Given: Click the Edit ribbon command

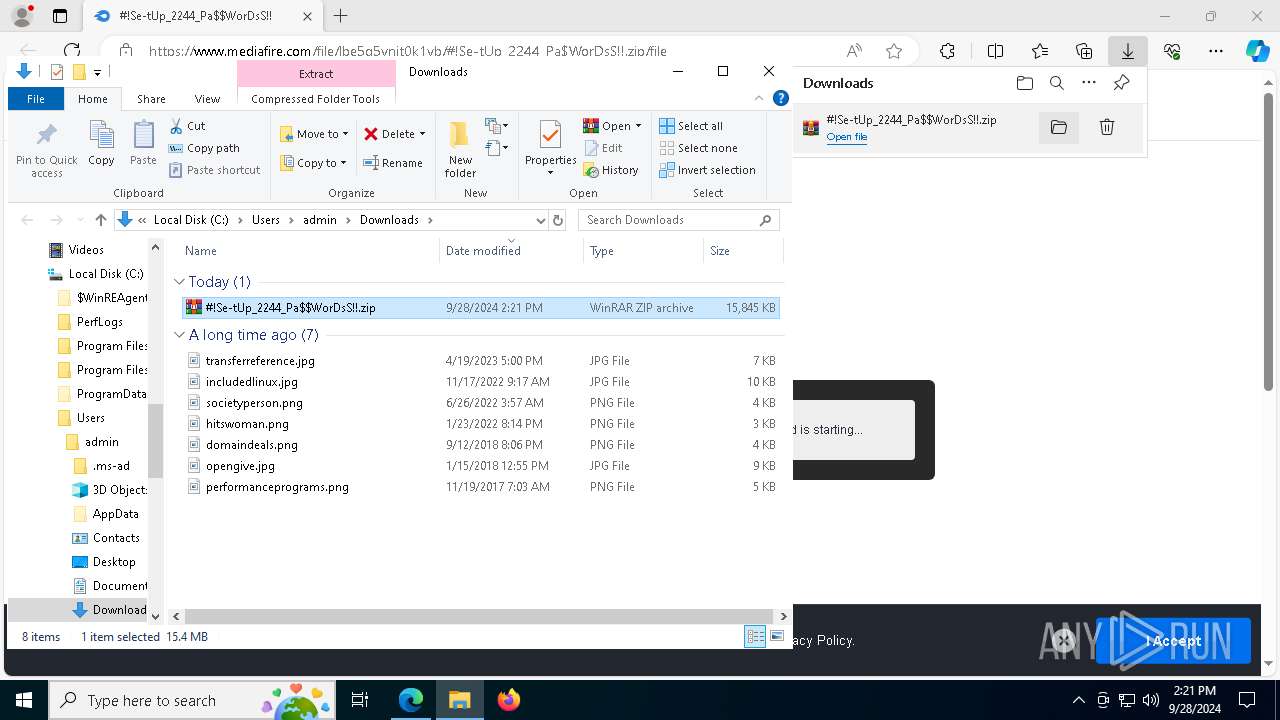Looking at the screenshot, I should click(x=603, y=148).
